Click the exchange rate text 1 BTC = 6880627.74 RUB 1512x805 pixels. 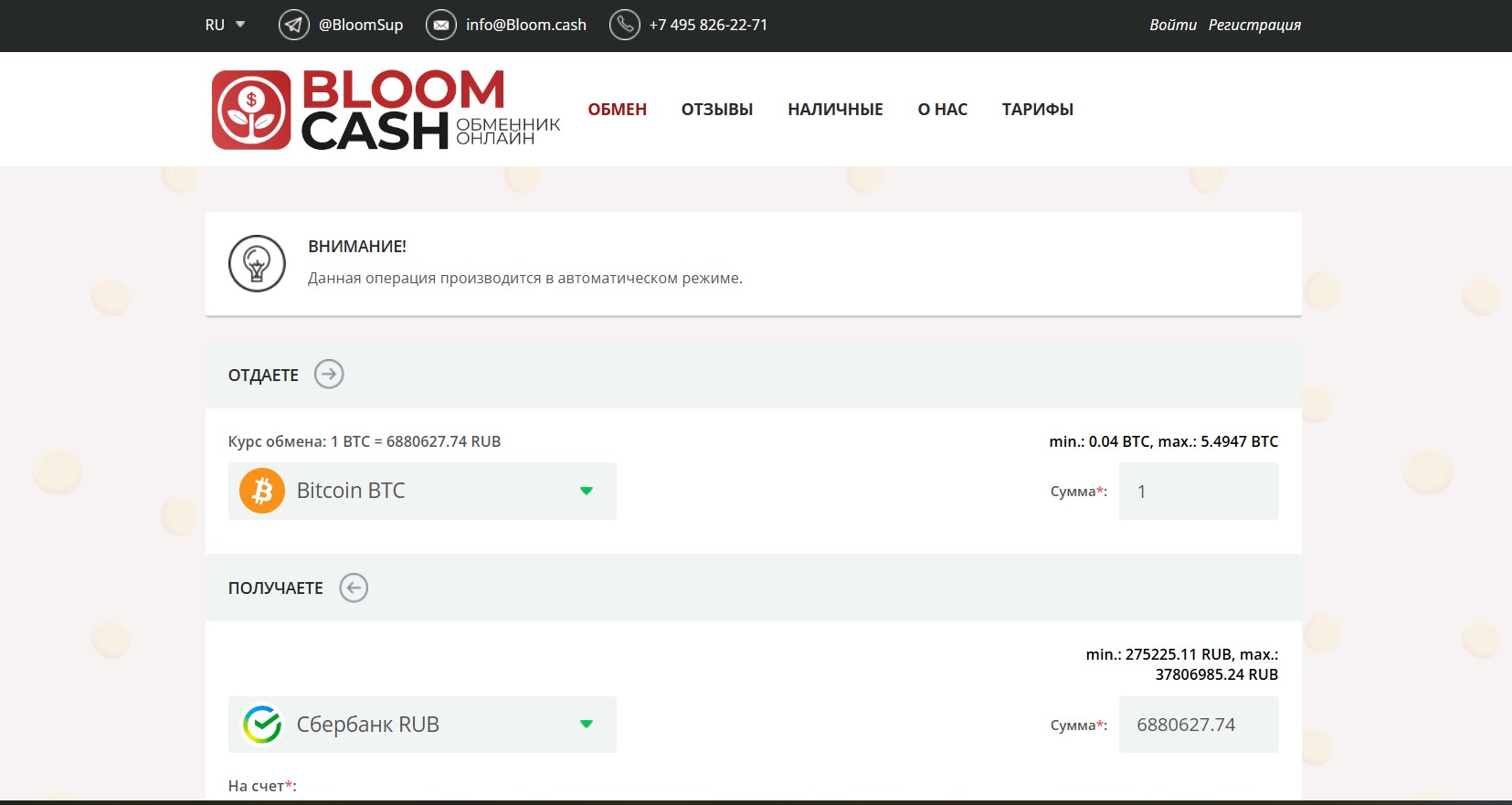[416, 441]
